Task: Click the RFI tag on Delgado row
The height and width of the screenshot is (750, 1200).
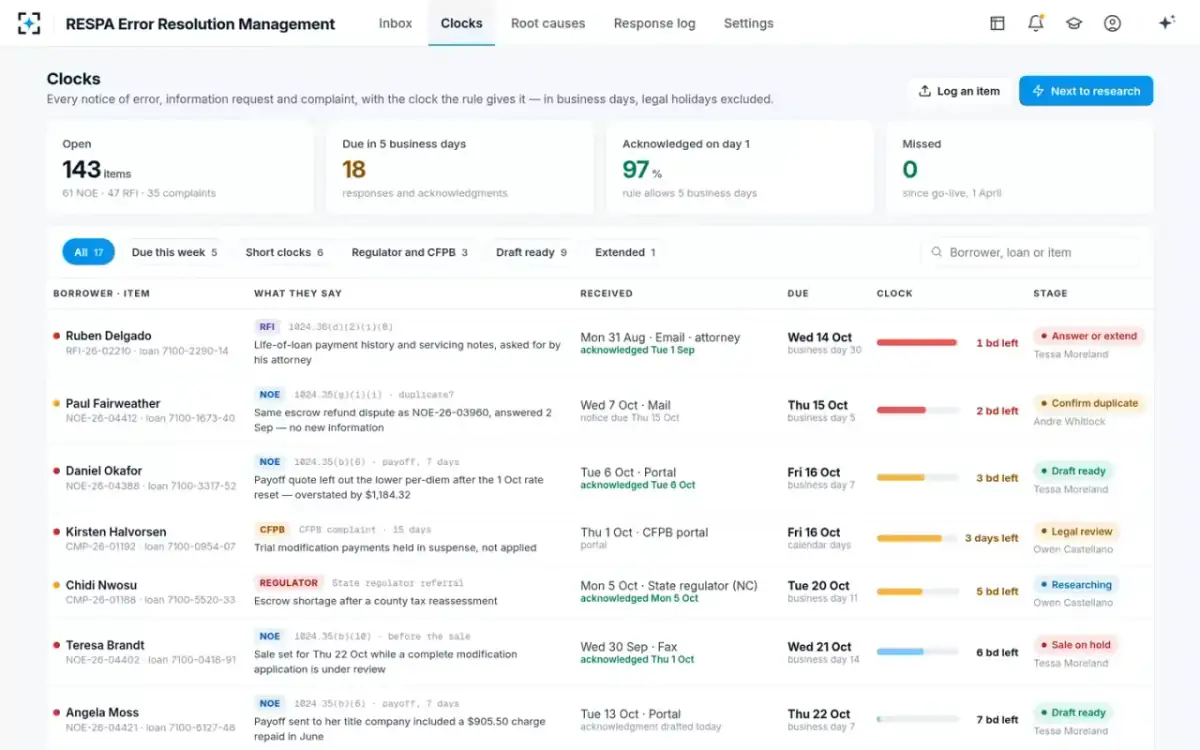Action: coord(267,327)
